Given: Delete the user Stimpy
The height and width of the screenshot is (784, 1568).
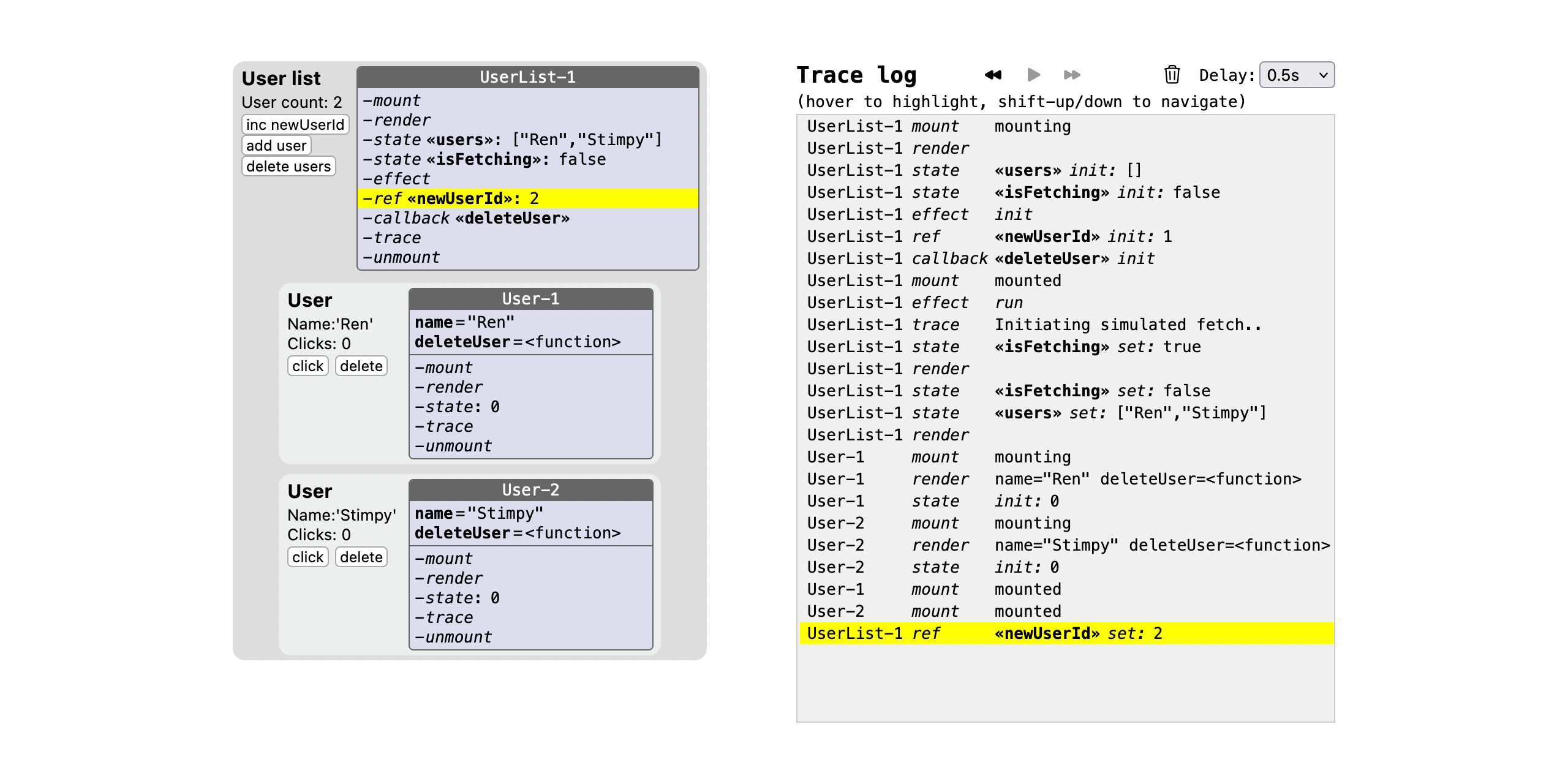Looking at the screenshot, I should coord(361,557).
